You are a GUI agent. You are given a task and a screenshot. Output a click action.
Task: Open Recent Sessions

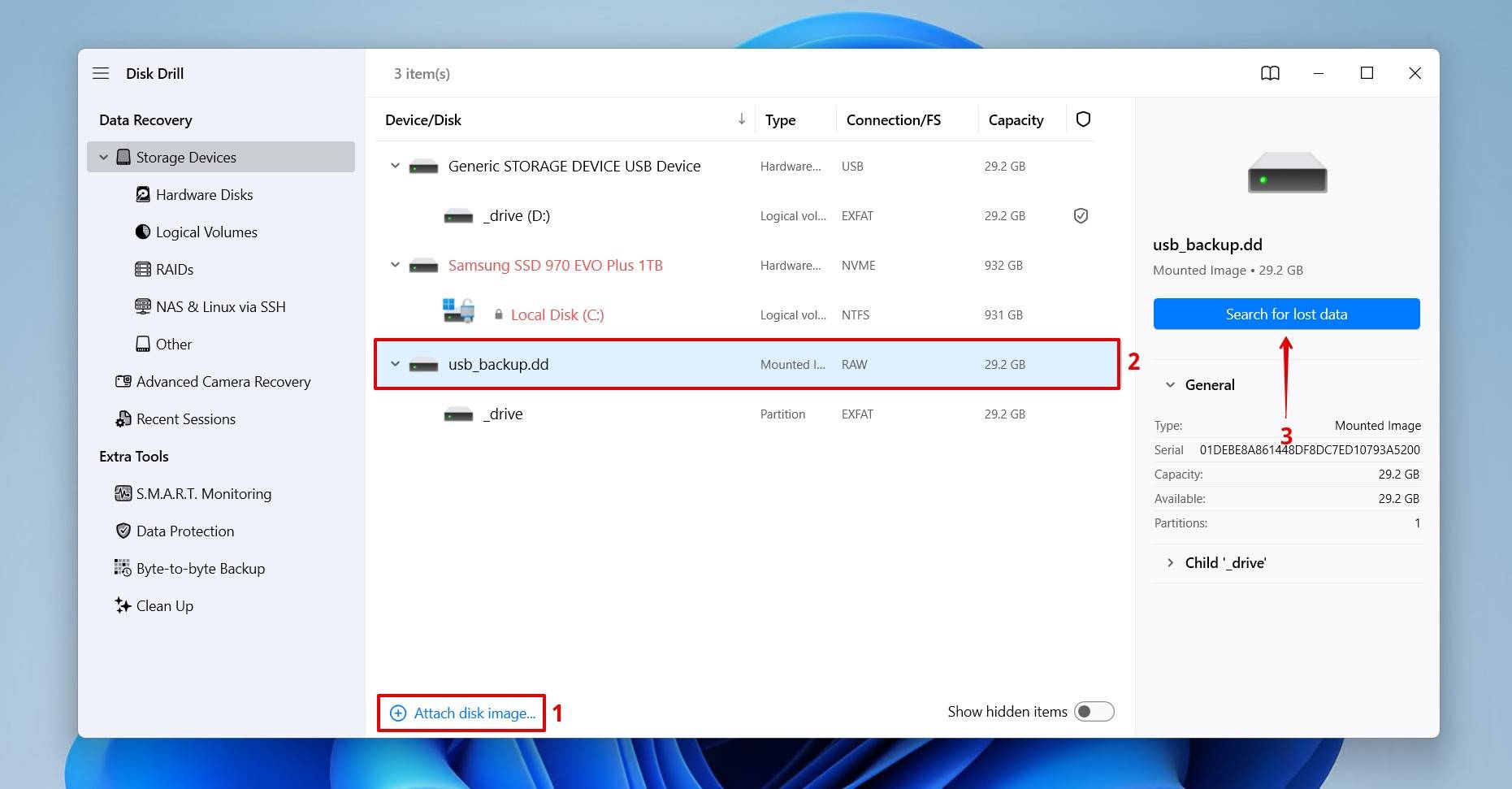coord(185,418)
